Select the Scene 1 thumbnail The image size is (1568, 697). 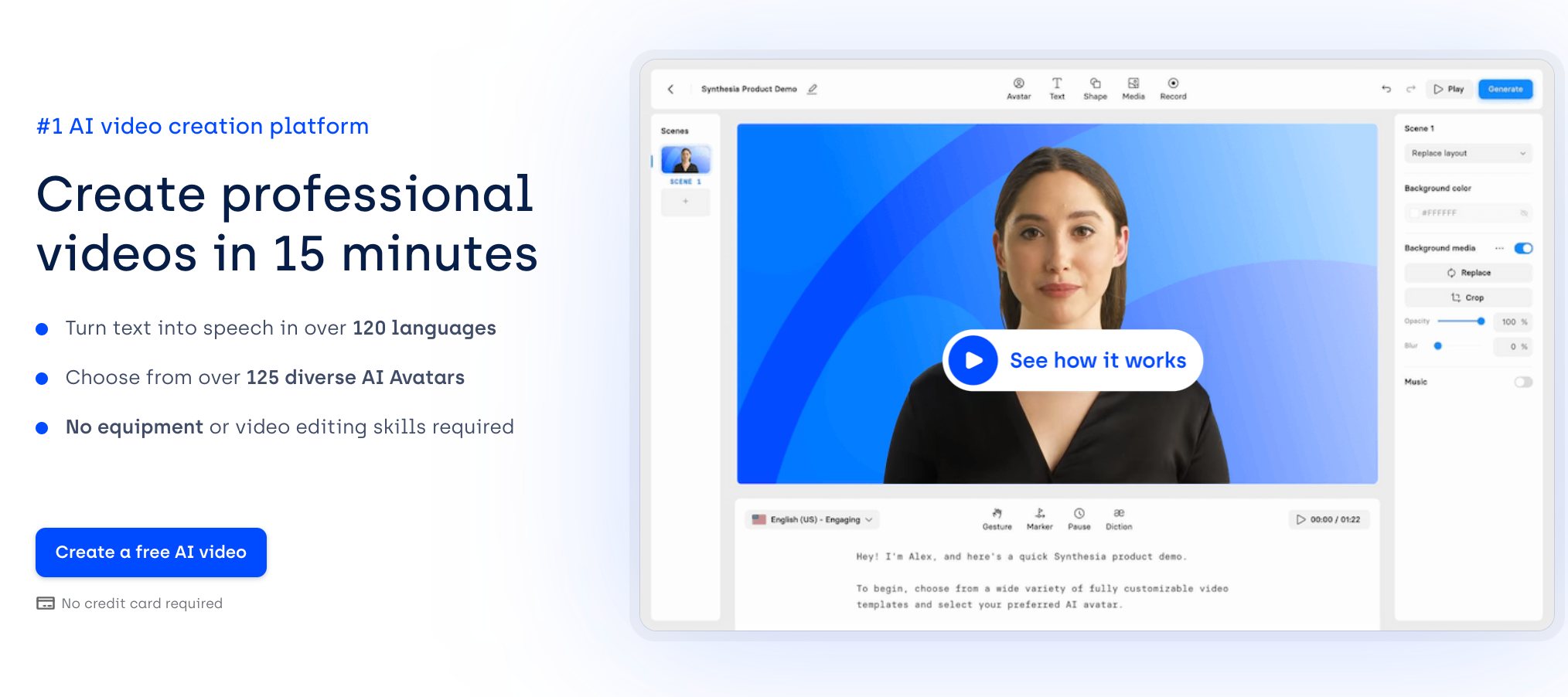685,160
